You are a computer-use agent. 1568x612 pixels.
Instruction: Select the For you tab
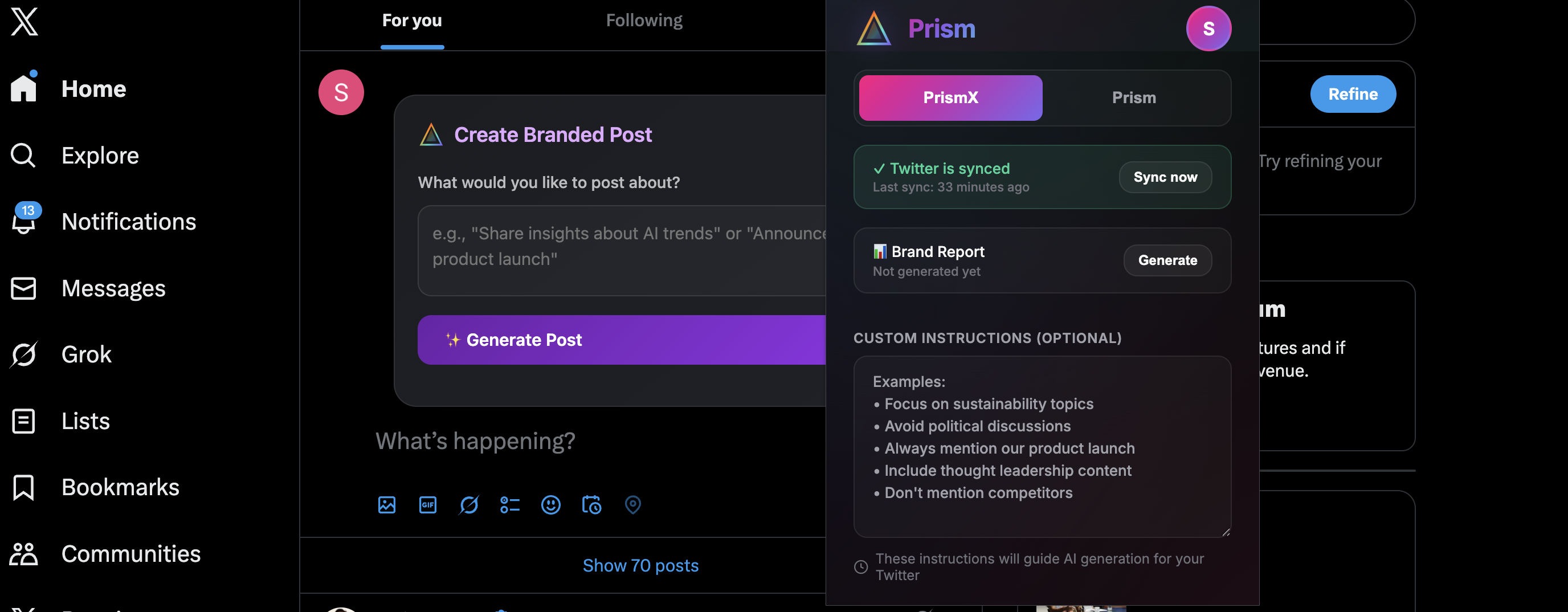[x=412, y=21]
